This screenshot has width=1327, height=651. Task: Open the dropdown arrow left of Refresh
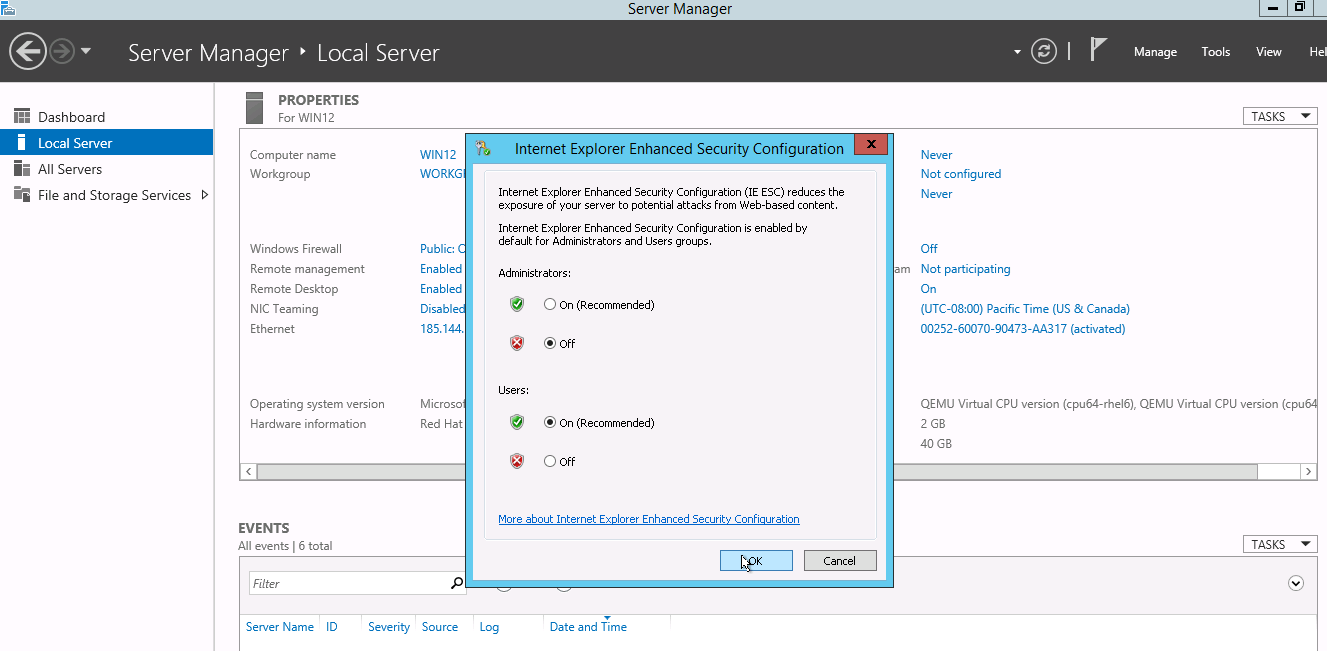pos(1017,52)
